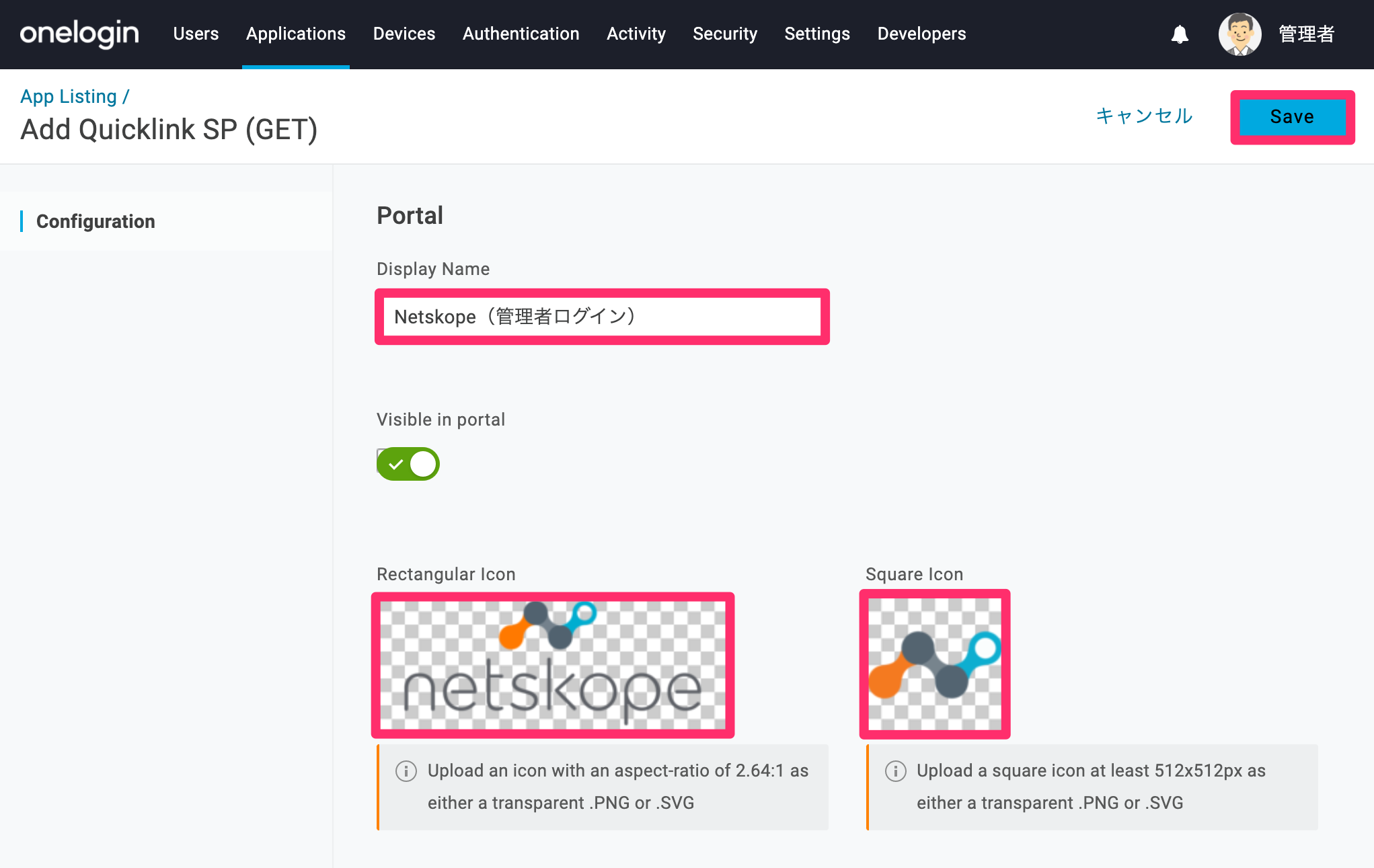Click the admin user avatar

coord(1239,34)
